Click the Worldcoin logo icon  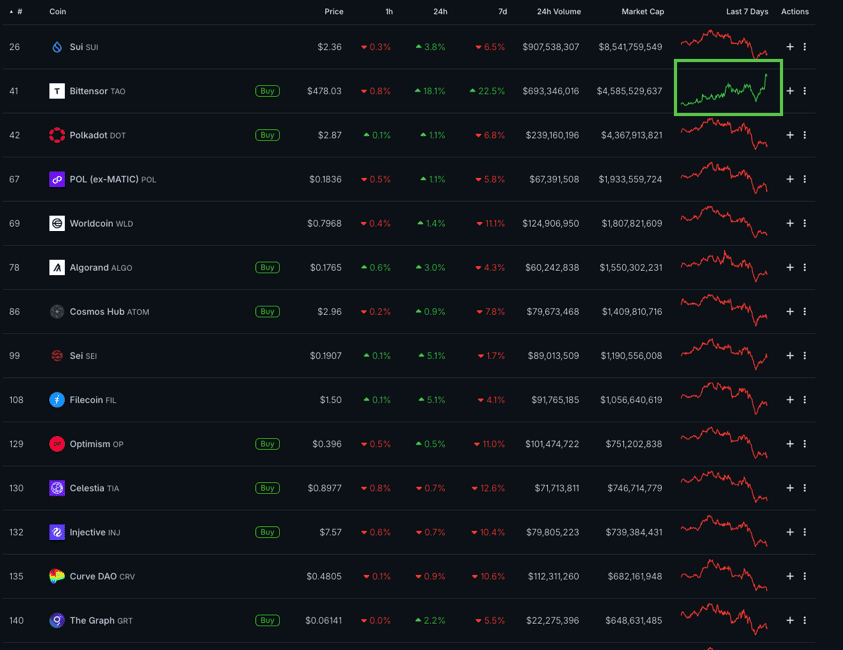(x=57, y=223)
